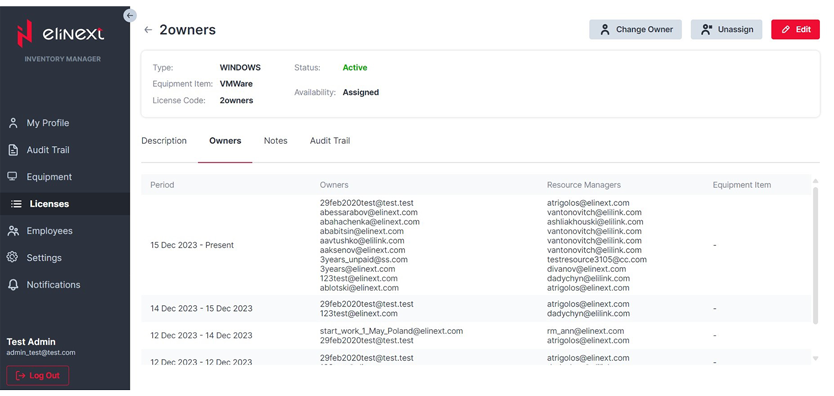The height and width of the screenshot is (396, 834).
Task: Open Settings gear icon
Action: click(13, 257)
